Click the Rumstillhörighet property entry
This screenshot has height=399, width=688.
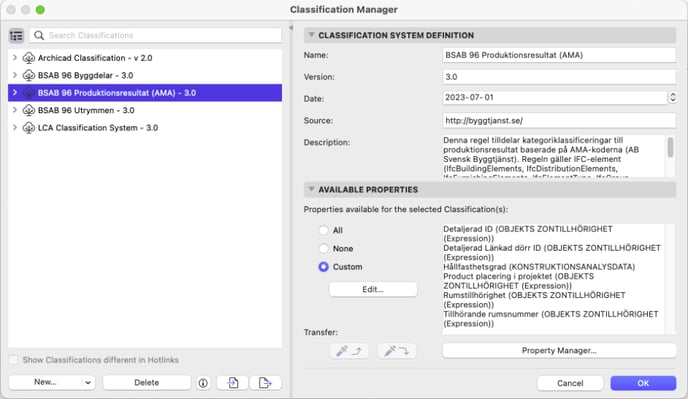[534, 300]
